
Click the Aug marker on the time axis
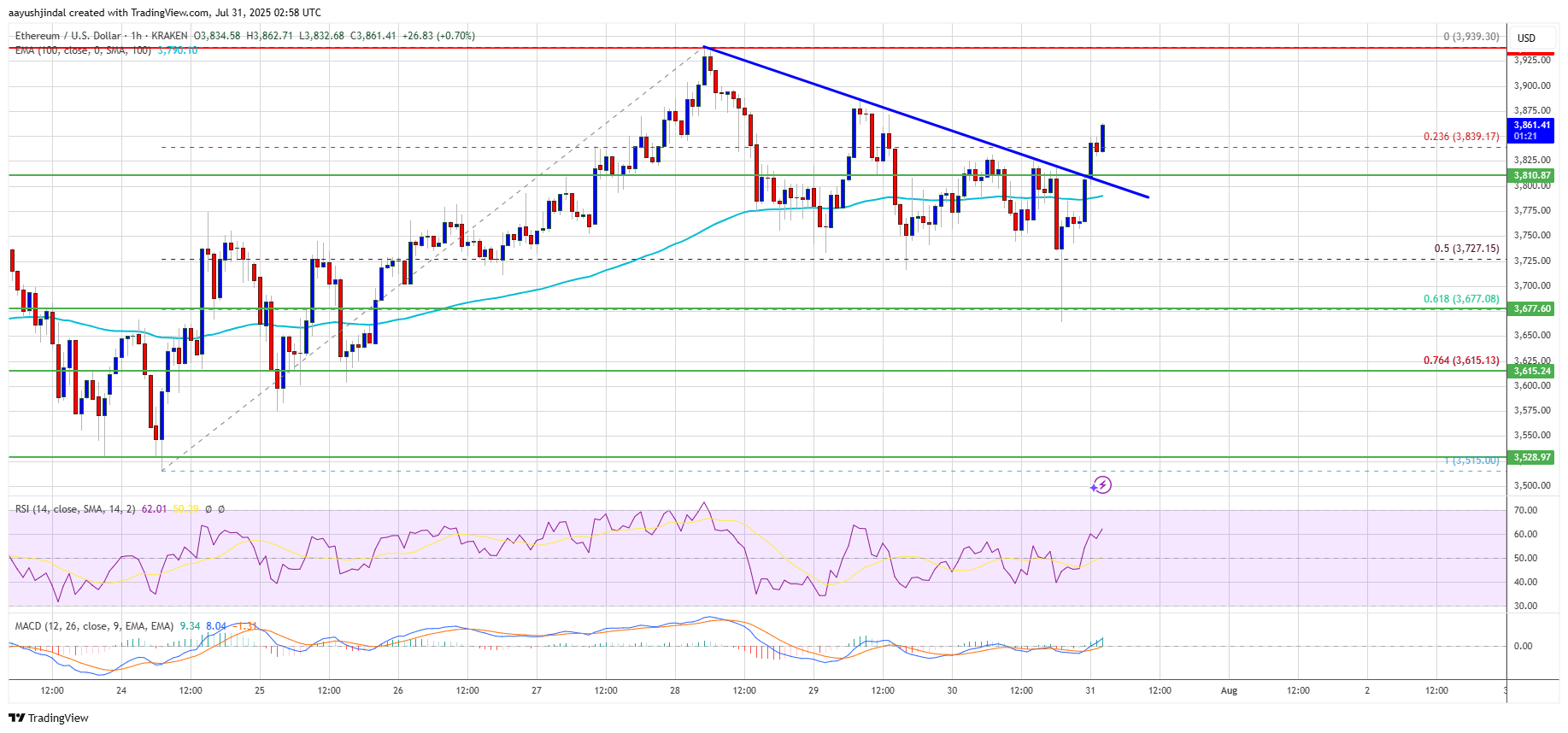[x=1229, y=690]
